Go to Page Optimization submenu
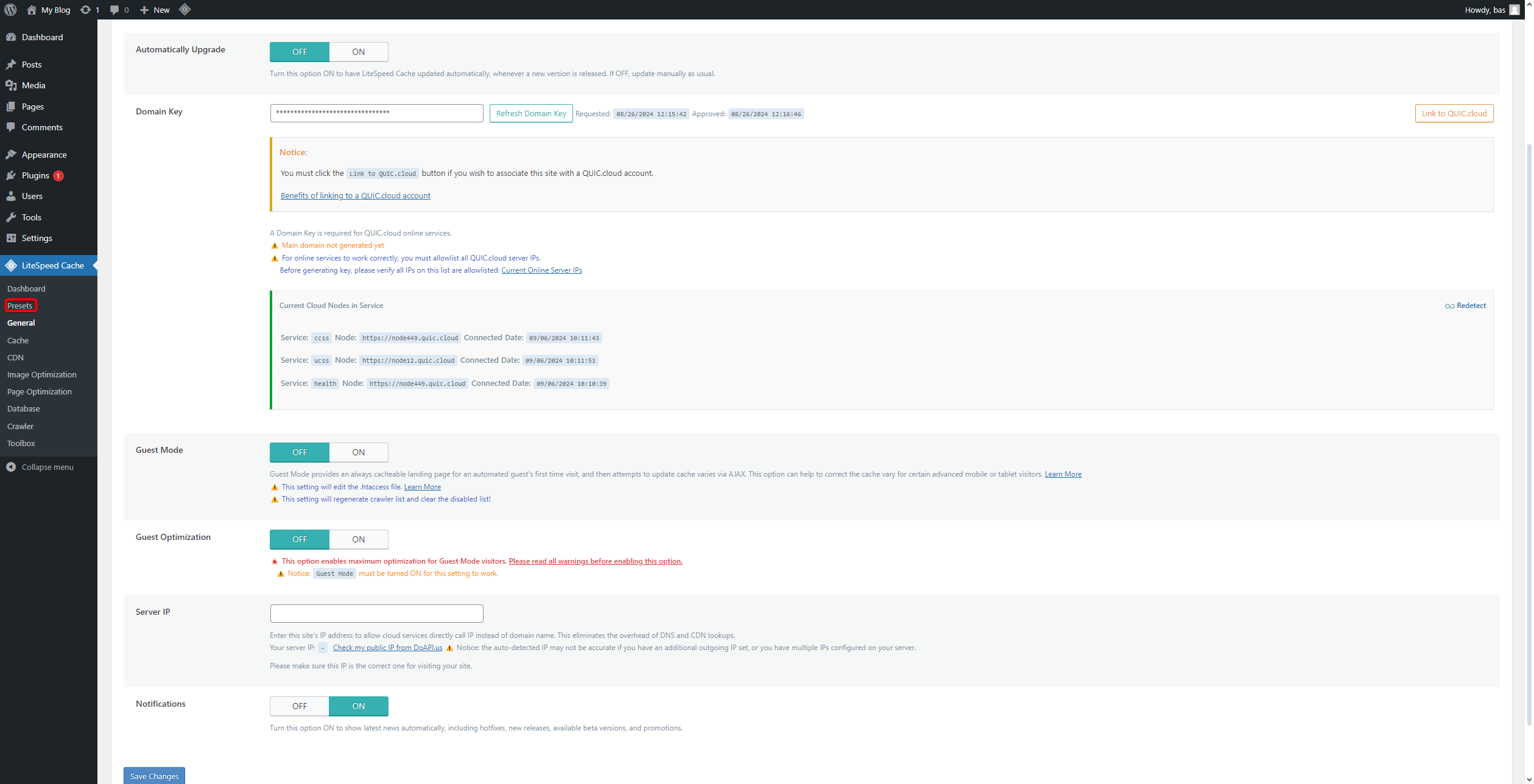The image size is (1534, 784). [40, 391]
